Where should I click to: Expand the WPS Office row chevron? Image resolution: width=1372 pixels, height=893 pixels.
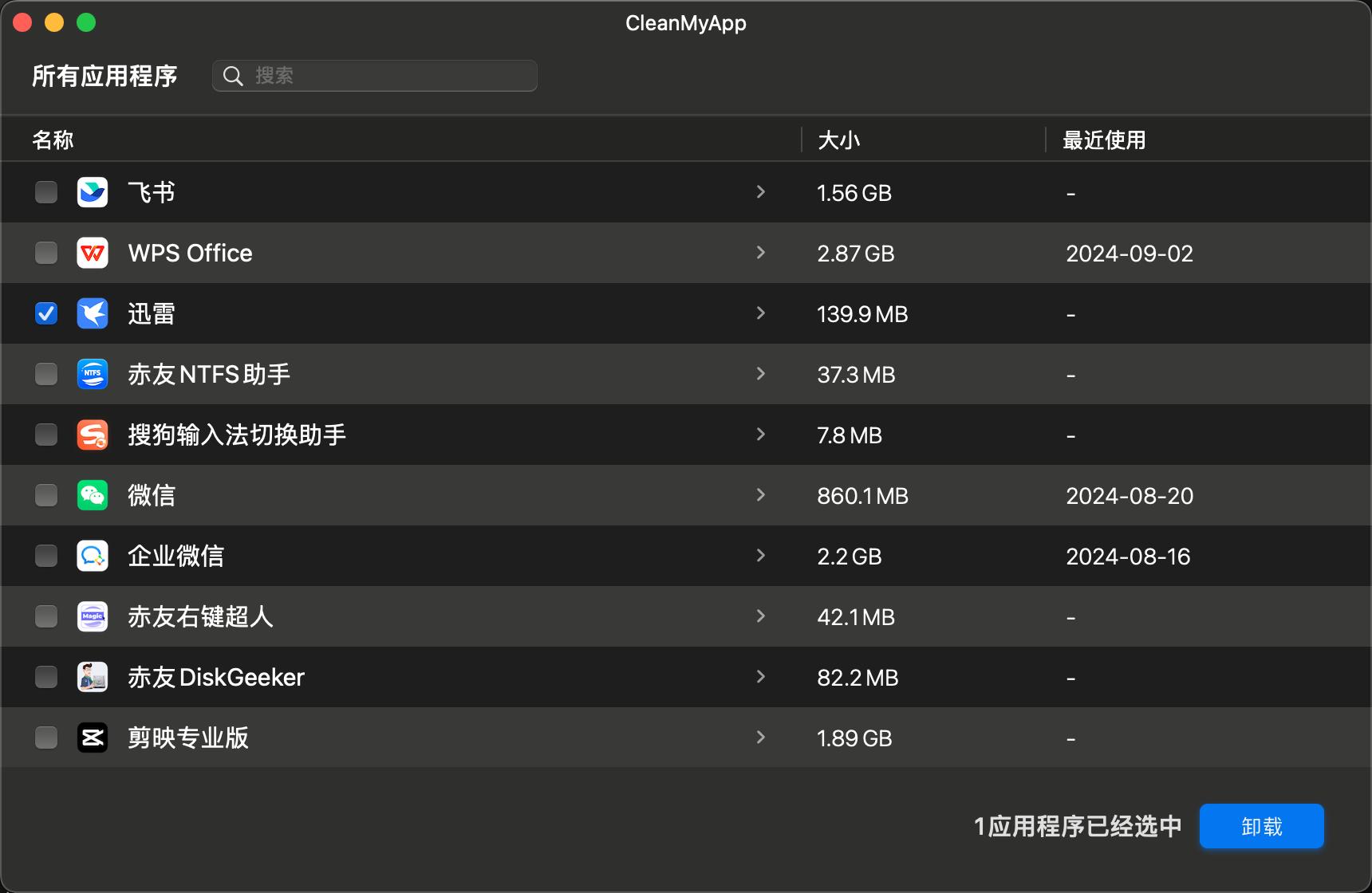761,253
